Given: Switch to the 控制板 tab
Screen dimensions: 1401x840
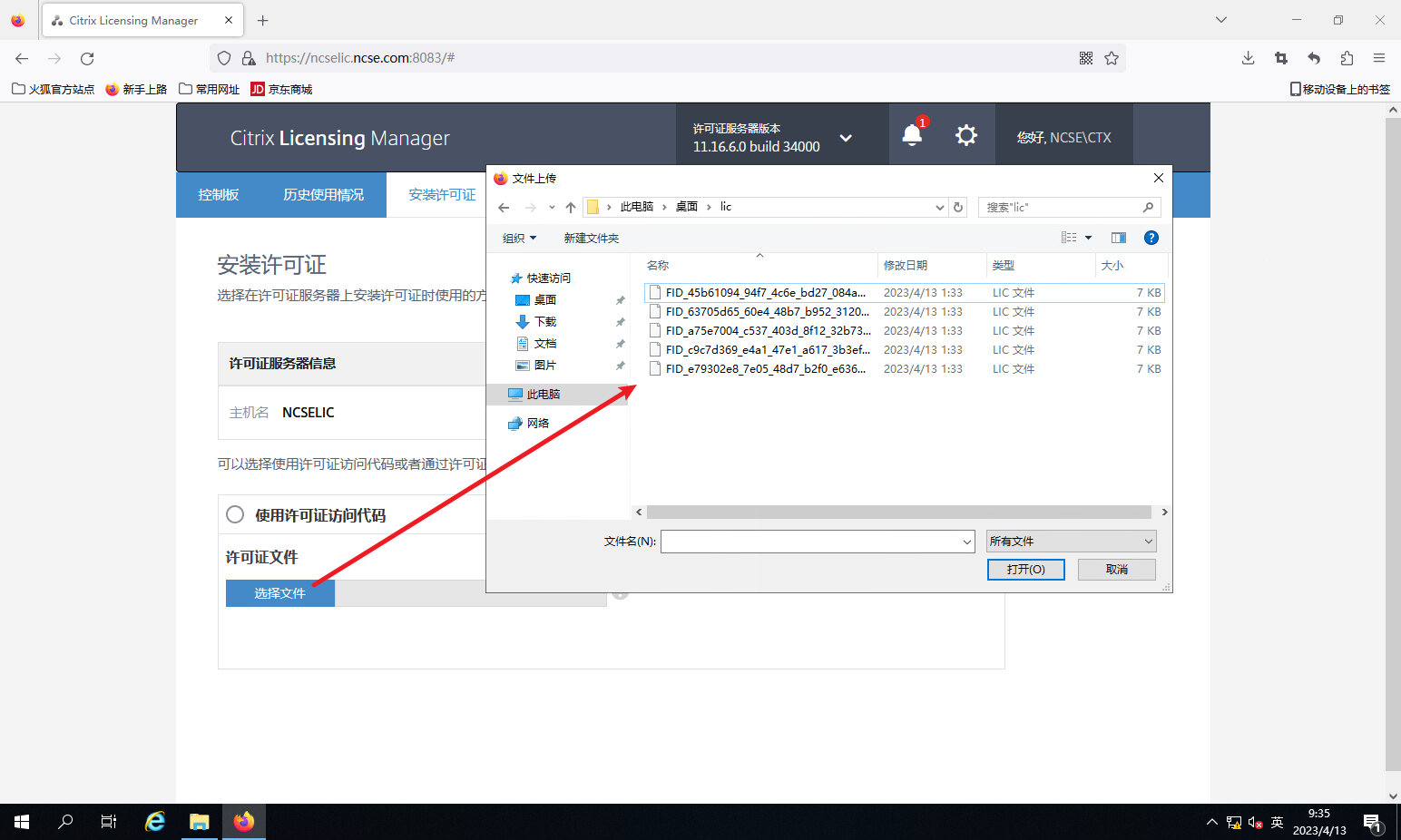Looking at the screenshot, I should coord(219,195).
